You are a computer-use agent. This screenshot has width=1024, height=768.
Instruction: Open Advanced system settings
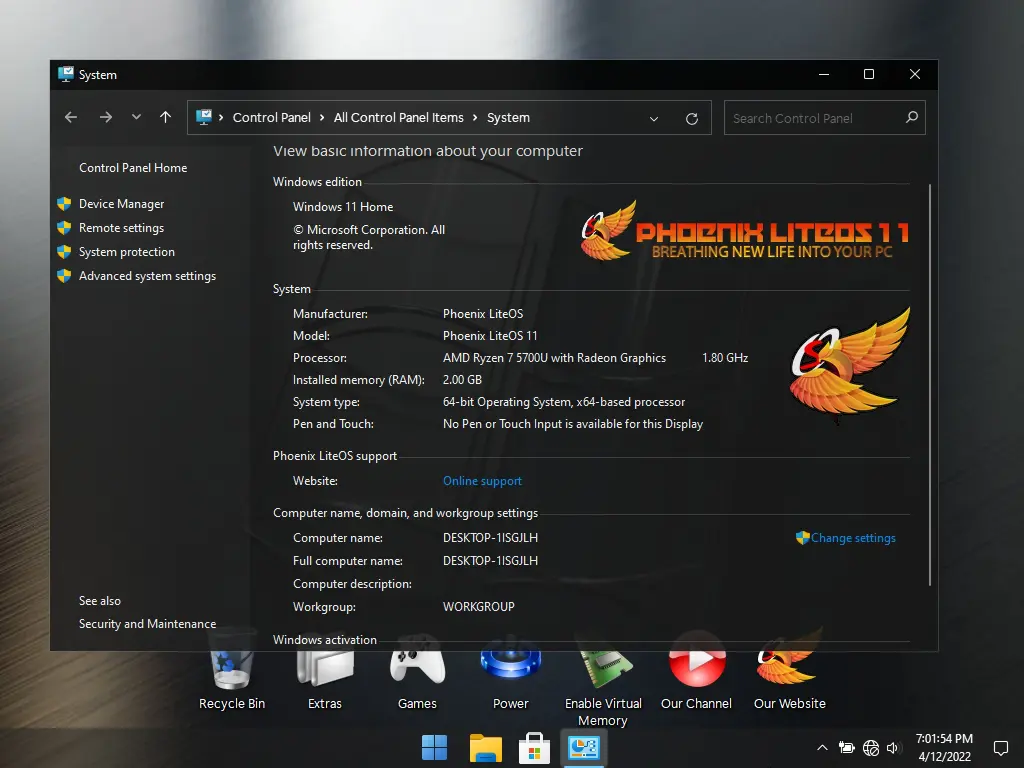pos(148,276)
